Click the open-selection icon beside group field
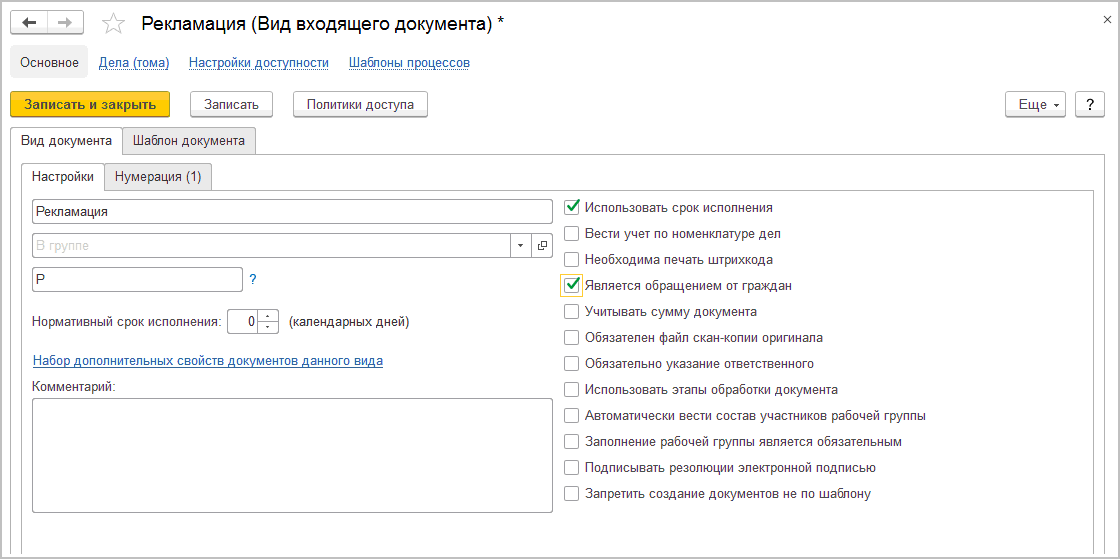Screen dimensions: 1120x559 (543, 246)
